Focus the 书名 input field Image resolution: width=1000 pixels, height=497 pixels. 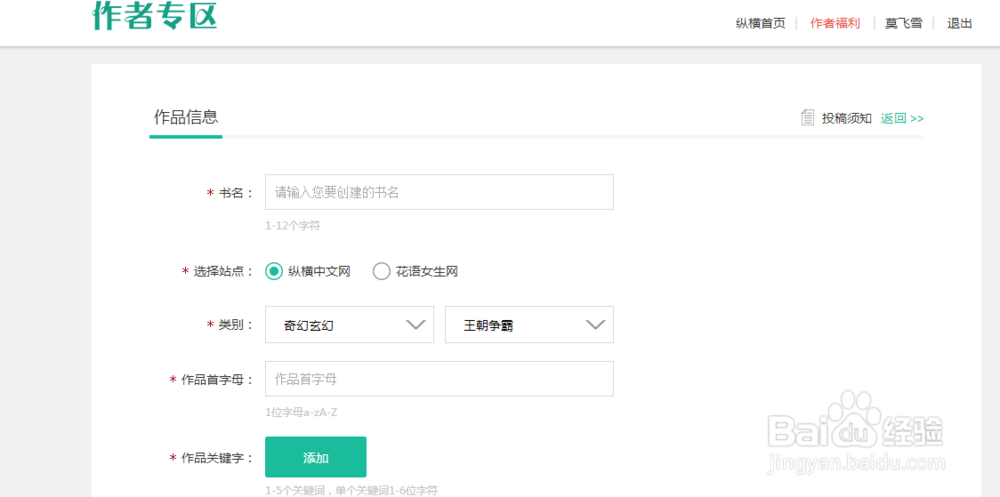(x=439, y=192)
